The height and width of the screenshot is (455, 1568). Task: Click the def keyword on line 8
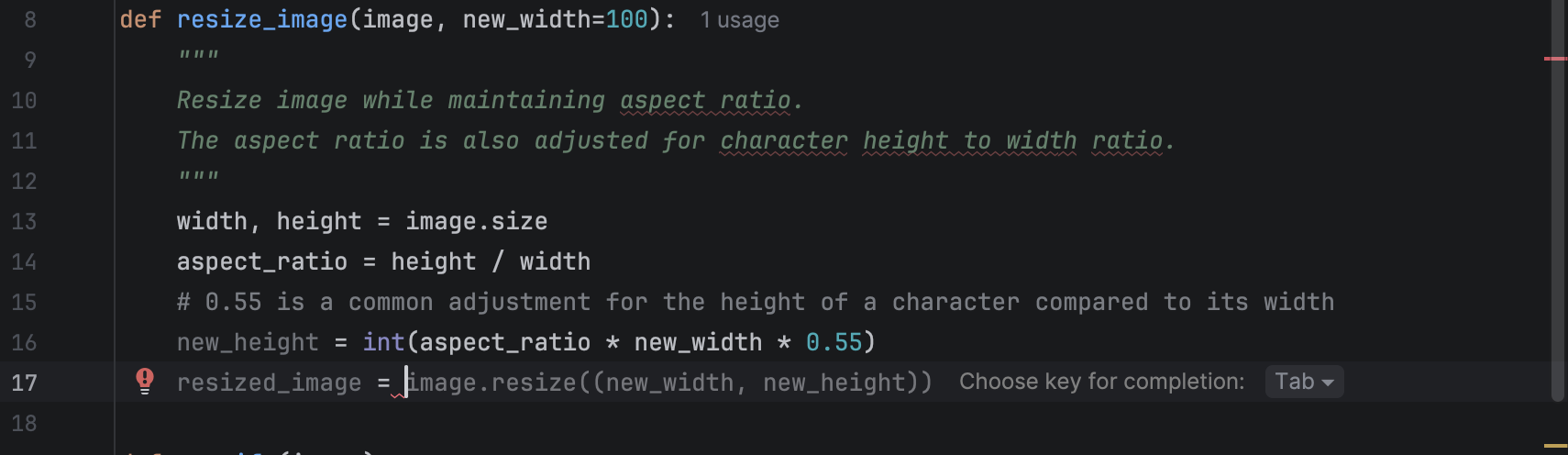click(x=140, y=19)
